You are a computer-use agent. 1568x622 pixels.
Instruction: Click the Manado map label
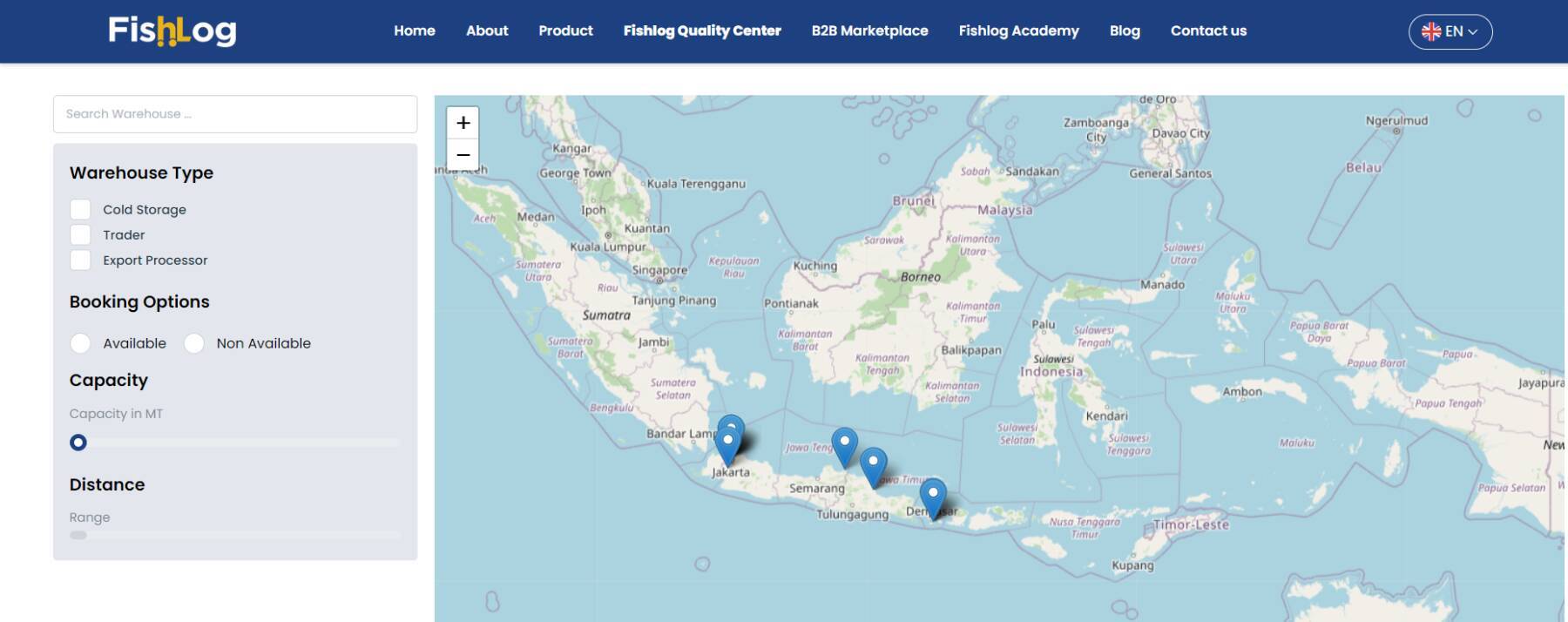tap(1162, 285)
